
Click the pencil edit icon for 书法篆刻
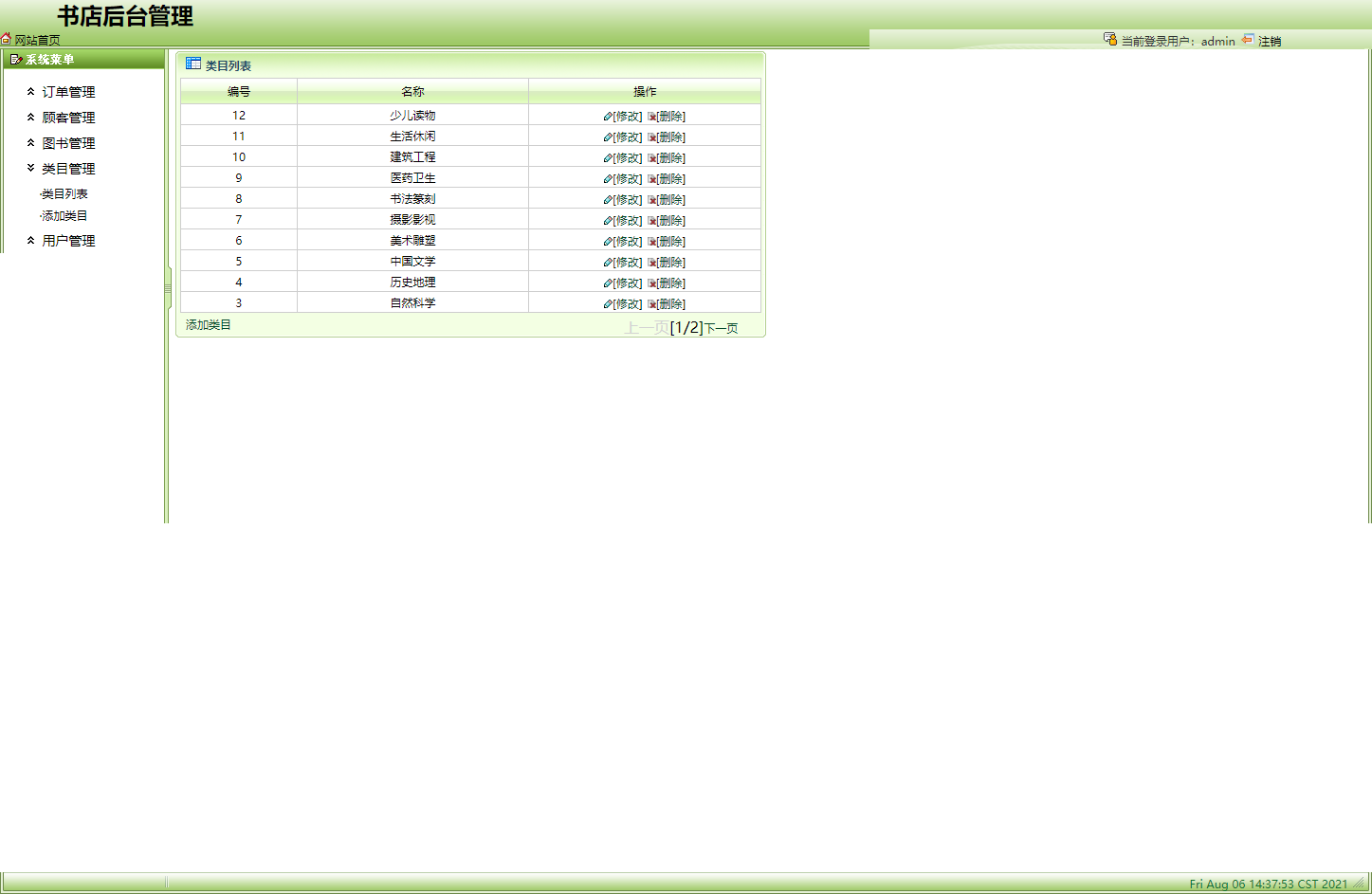click(x=608, y=200)
